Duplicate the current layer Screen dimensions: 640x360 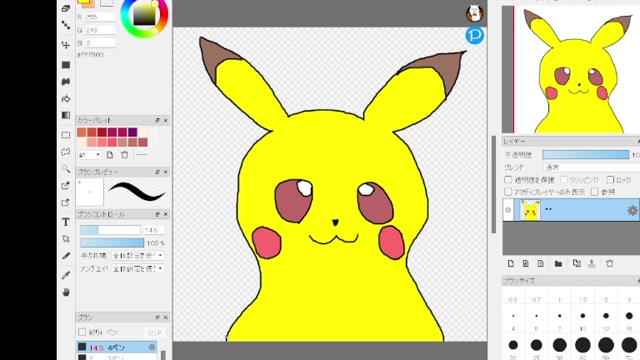[x=576, y=264]
